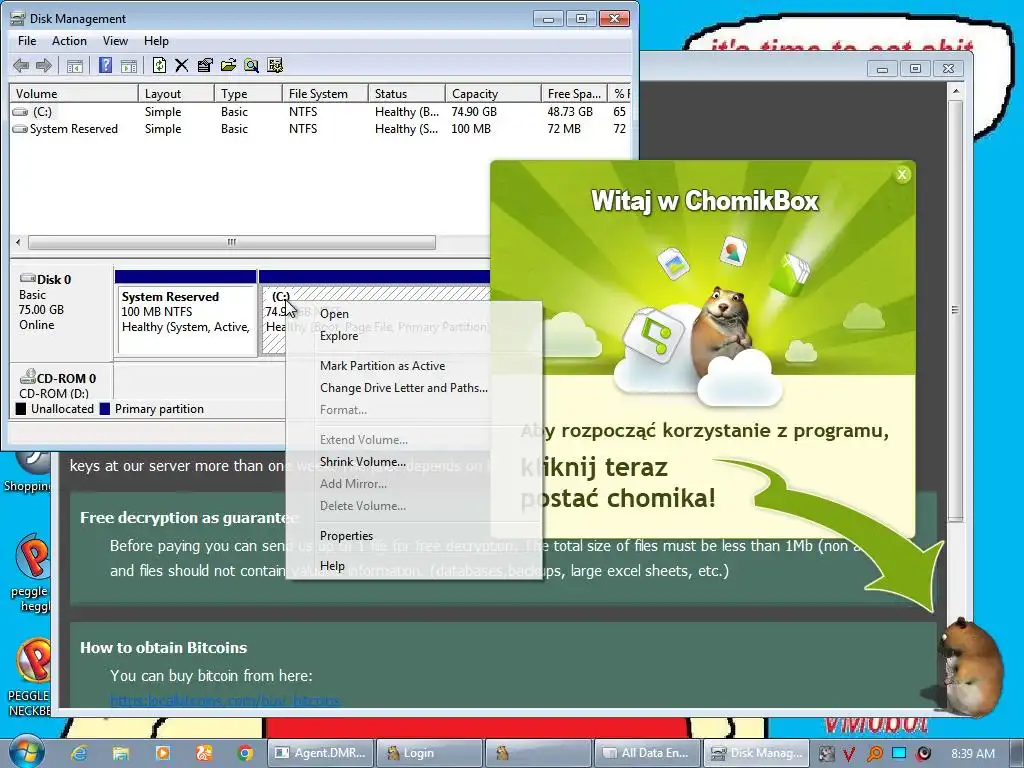
Task: Choose Explore in the context menu
Action: [x=414, y=336]
